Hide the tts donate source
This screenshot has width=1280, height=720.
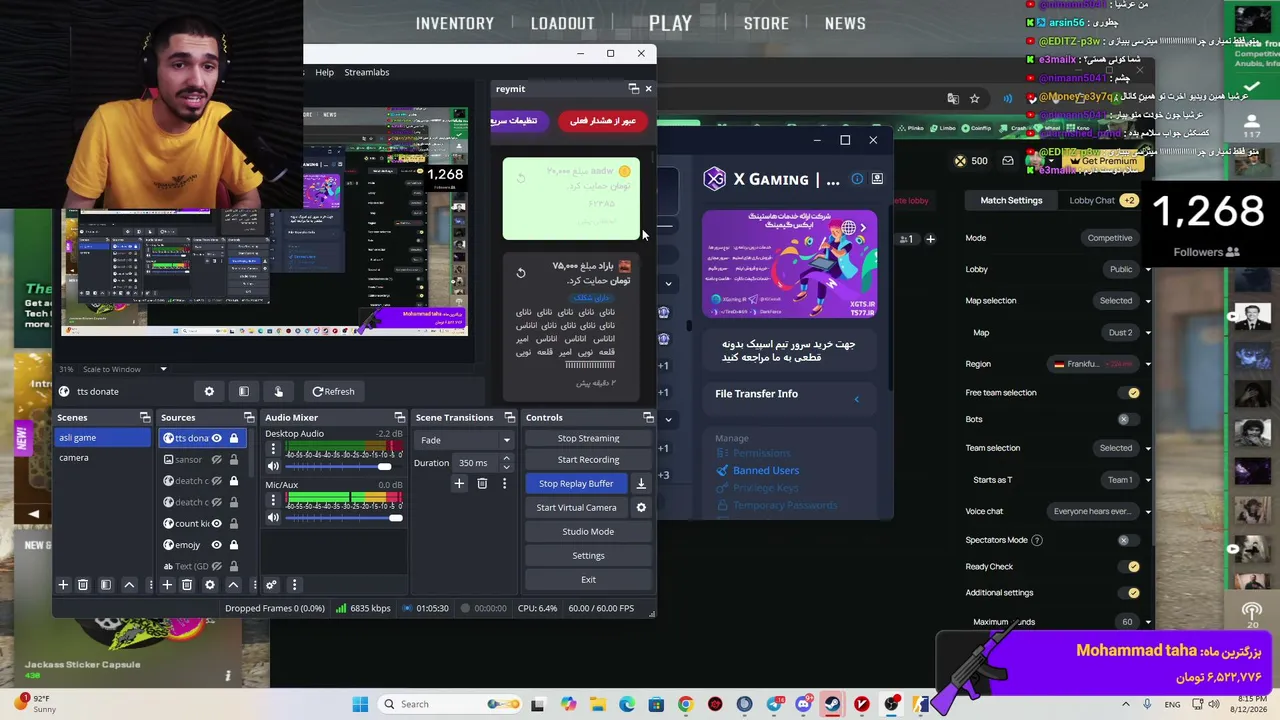pyautogui.click(x=216, y=438)
